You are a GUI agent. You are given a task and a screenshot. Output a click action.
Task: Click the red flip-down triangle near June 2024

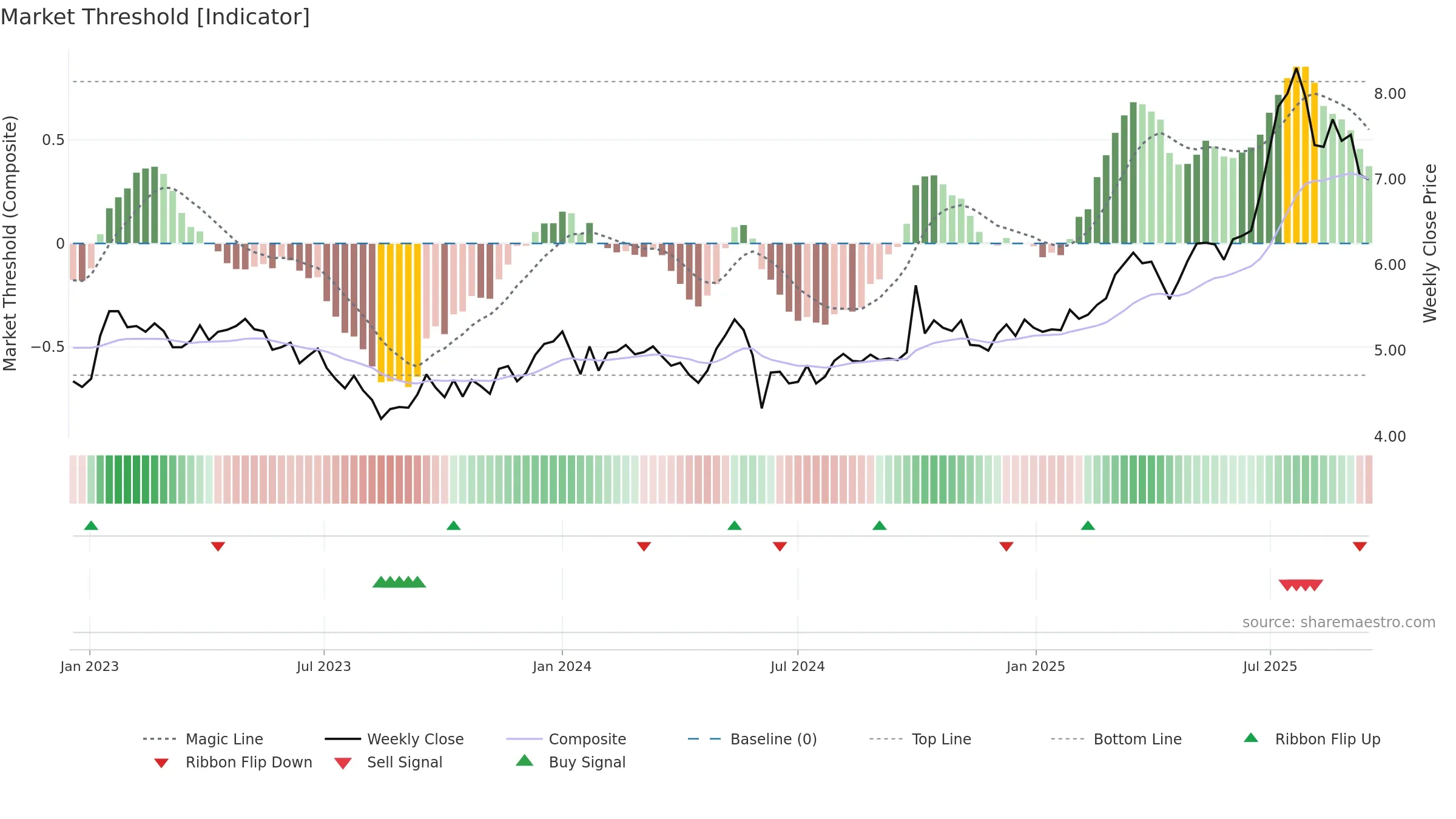coord(780,547)
